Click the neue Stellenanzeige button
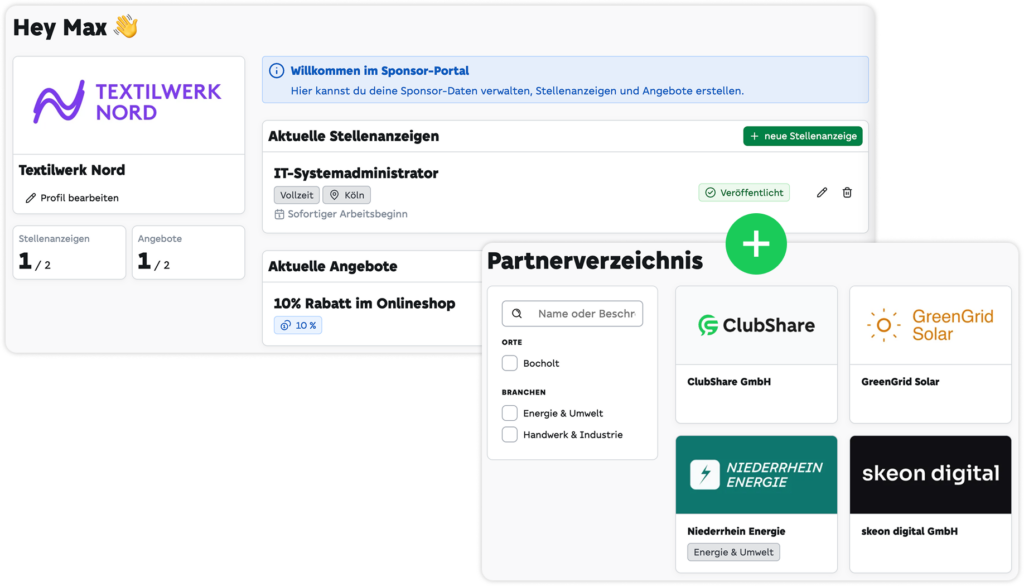 pos(803,136)
